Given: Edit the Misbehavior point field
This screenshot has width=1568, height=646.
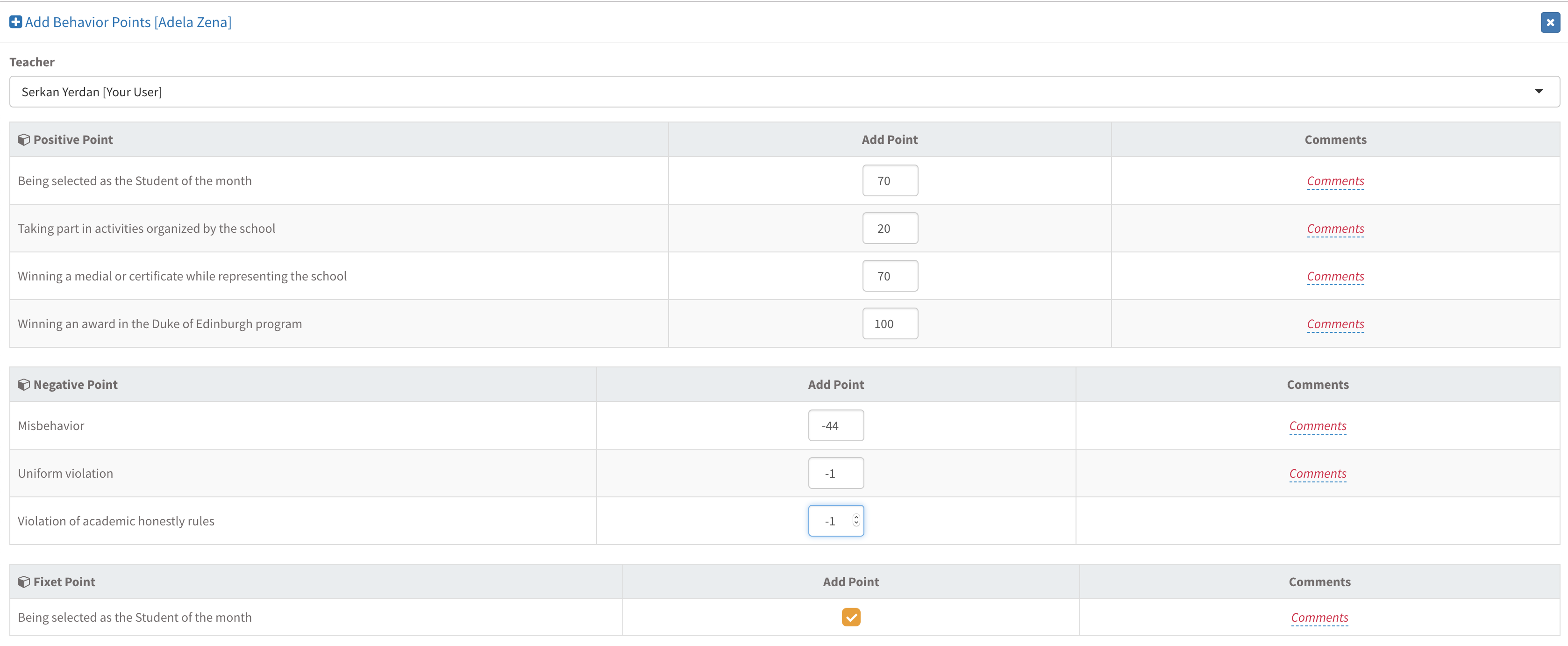Looking at the screenshot, I should click(x=836, y=425).
